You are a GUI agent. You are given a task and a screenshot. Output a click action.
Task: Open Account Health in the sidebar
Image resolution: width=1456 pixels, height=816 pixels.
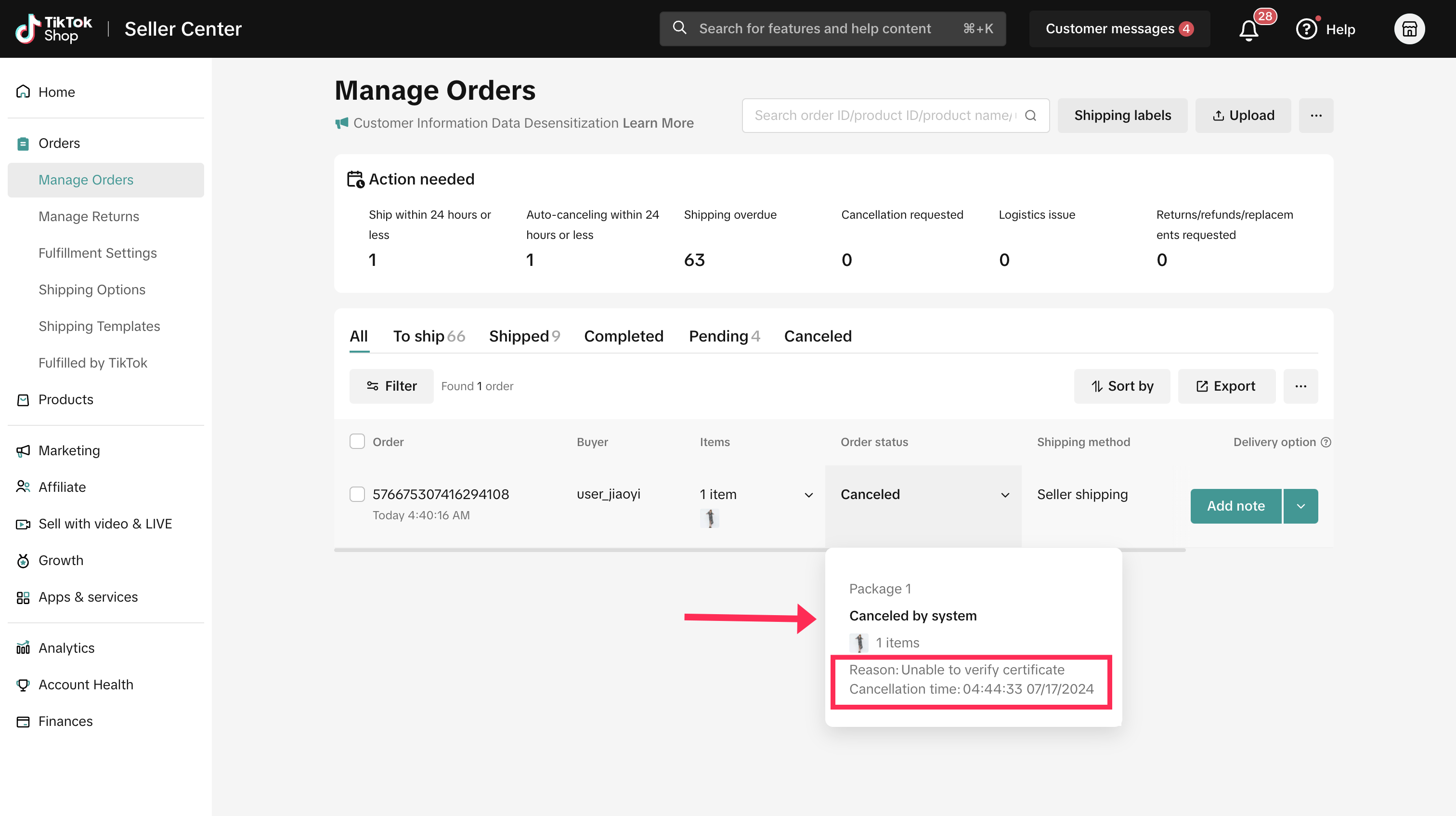86,684
